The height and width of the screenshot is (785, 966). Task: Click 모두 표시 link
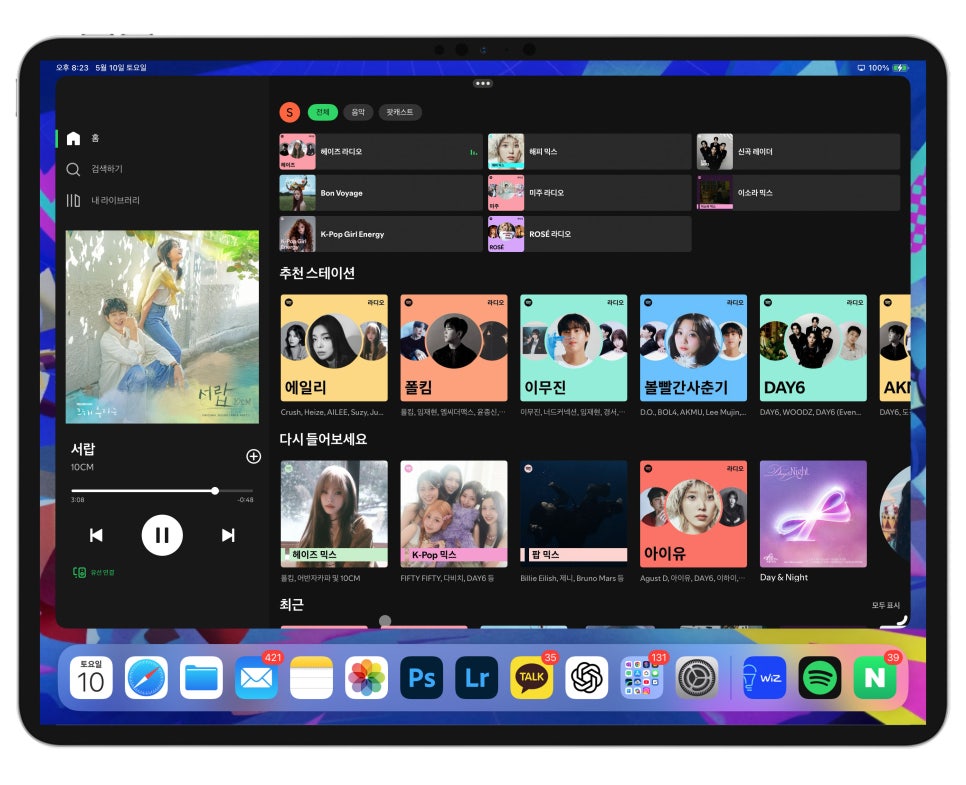pos(886,605)
